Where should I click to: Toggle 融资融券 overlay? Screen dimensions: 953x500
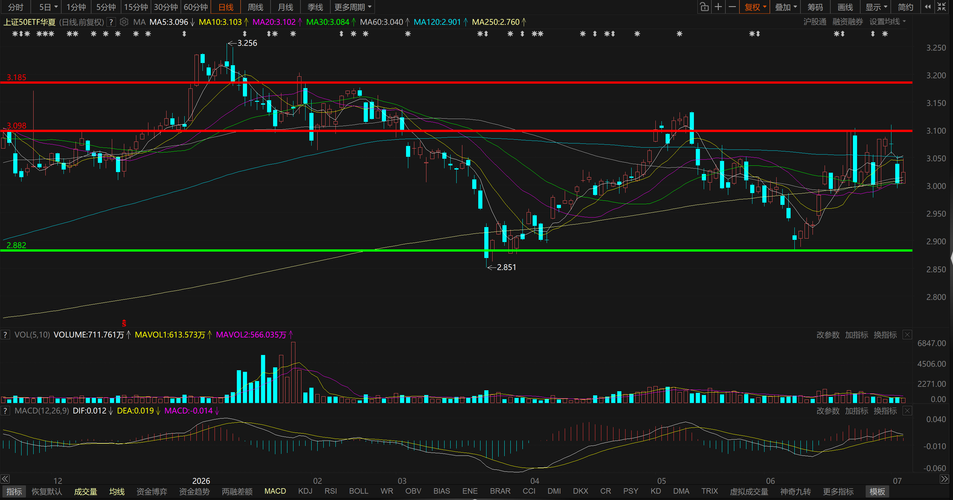(x=847, y=22)
